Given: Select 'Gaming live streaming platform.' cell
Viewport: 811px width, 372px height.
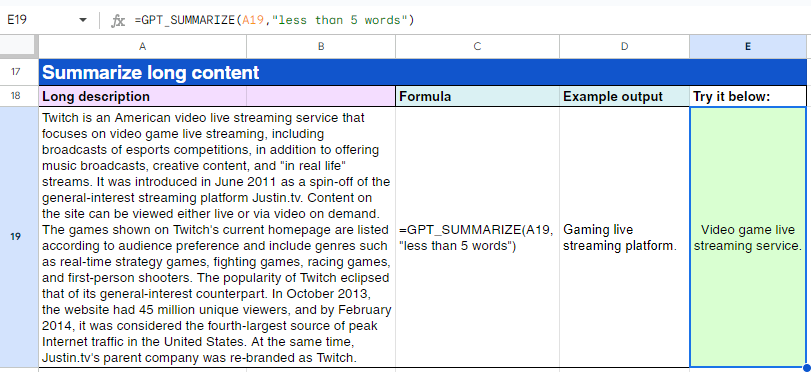Looking at the screenshot, I should [624, 237].
